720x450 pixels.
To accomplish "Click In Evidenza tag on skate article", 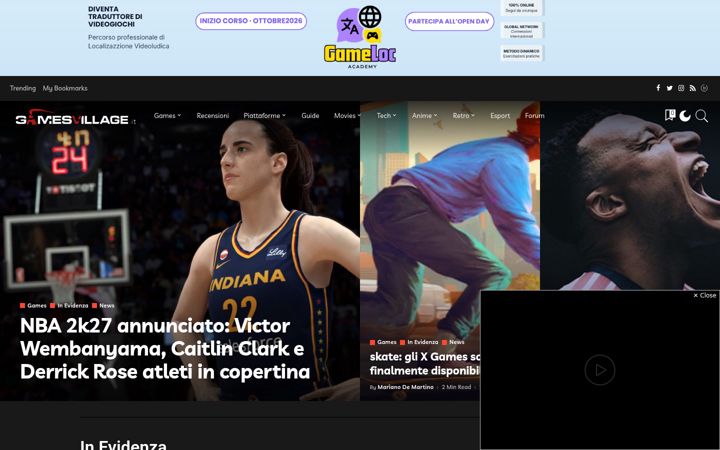I will 419,342.
